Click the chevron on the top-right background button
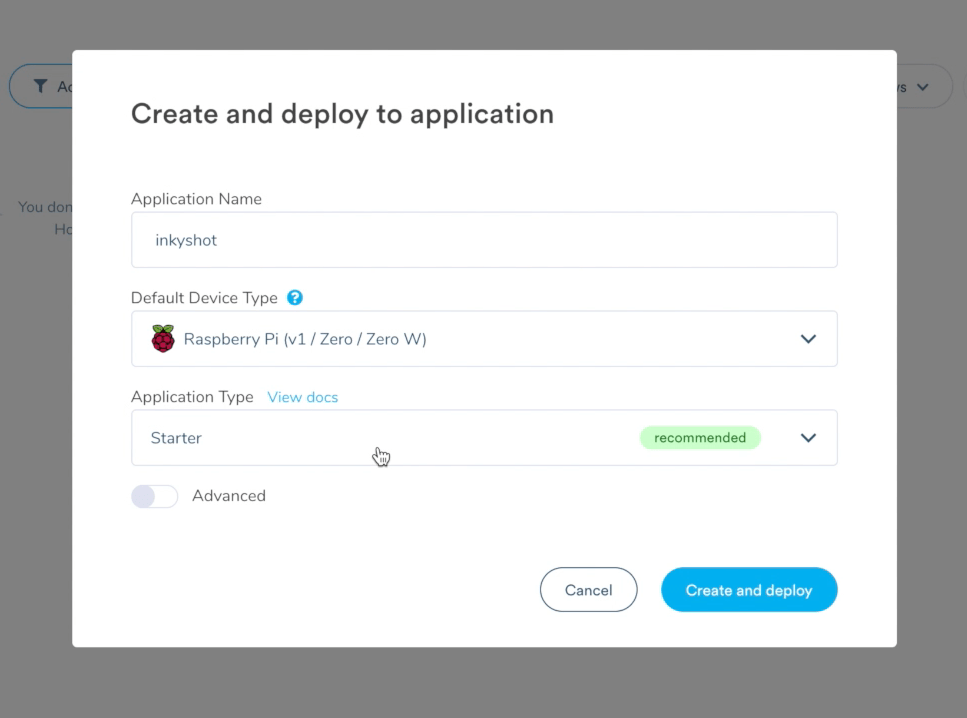 (x=922, y=86)
